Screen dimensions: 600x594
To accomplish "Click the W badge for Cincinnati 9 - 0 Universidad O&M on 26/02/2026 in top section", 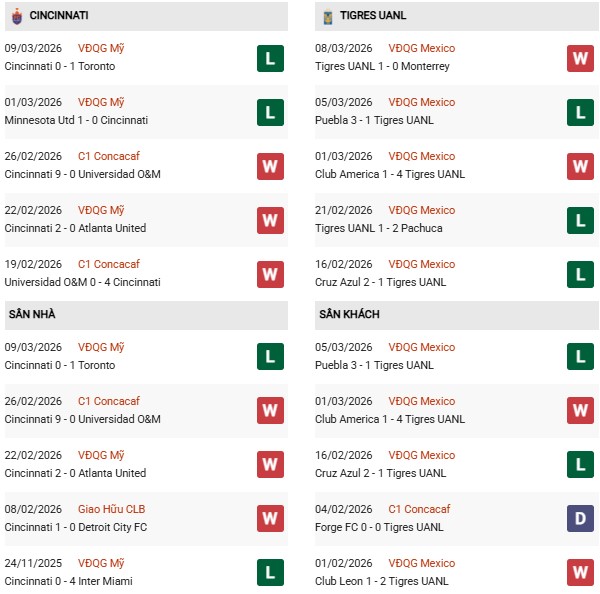I will point(270,166).
